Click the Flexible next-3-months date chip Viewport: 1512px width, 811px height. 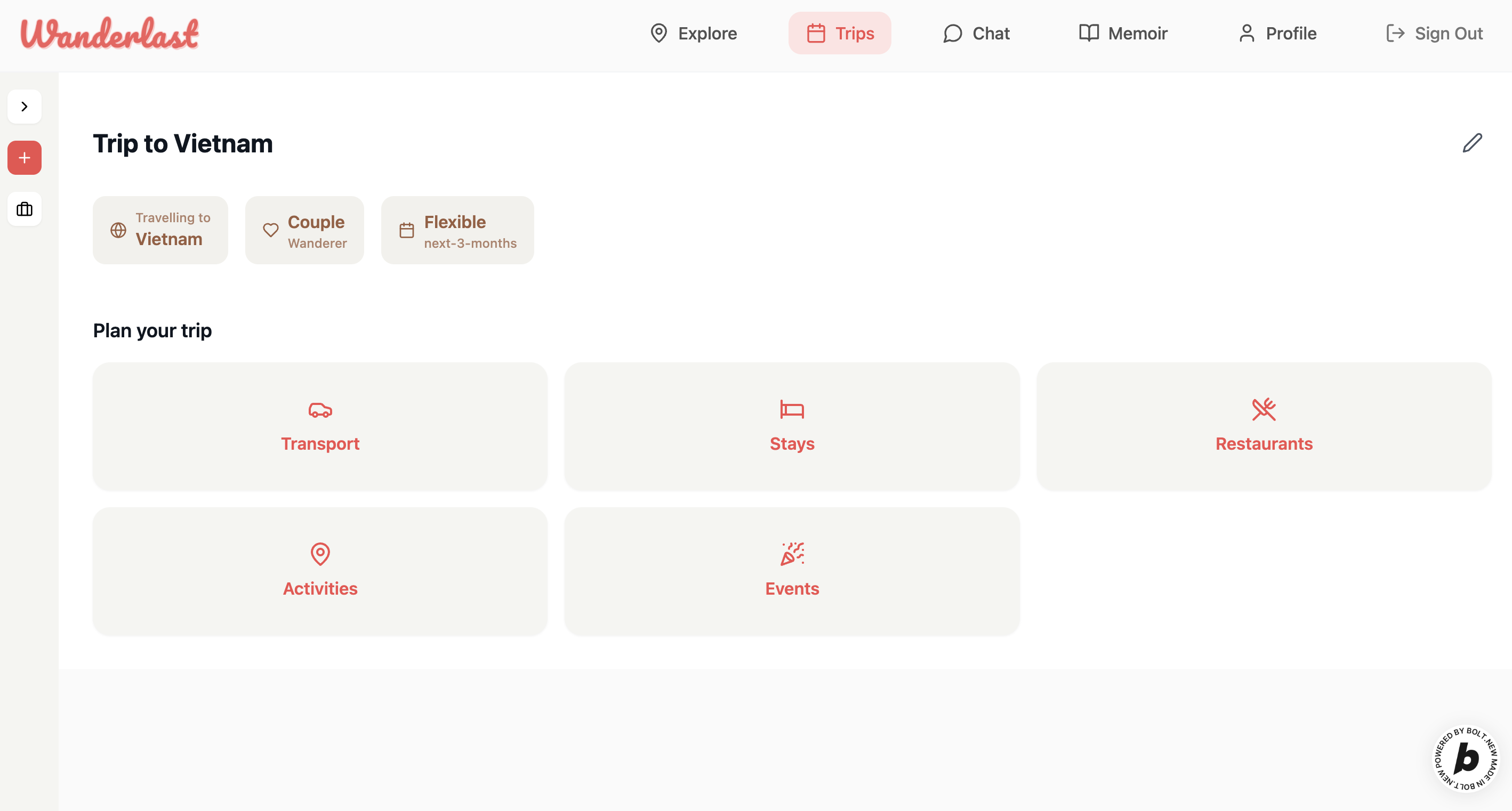457,230
